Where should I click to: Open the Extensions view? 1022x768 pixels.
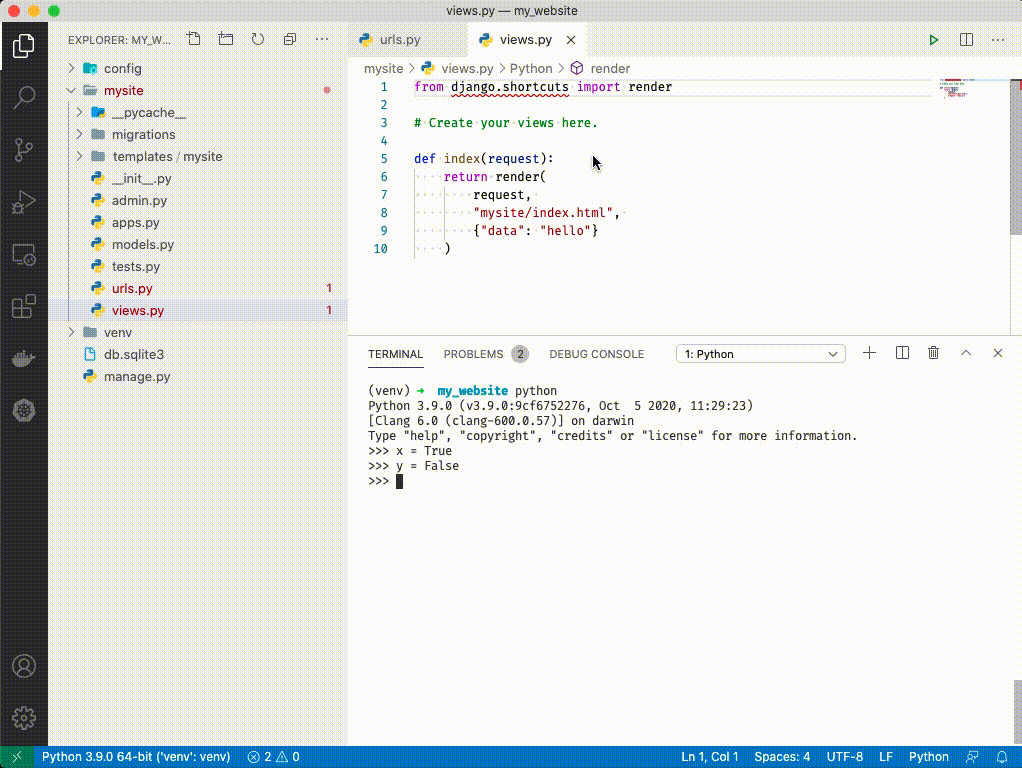coord(24,307)
